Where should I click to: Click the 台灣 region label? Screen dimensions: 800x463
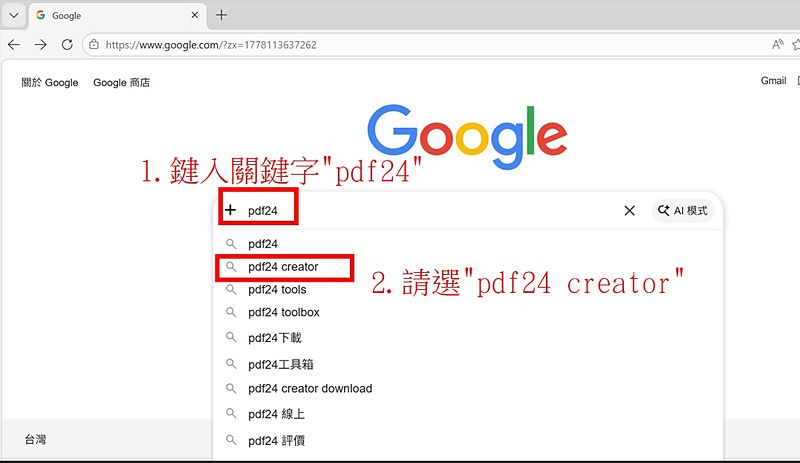coord(35,440)
